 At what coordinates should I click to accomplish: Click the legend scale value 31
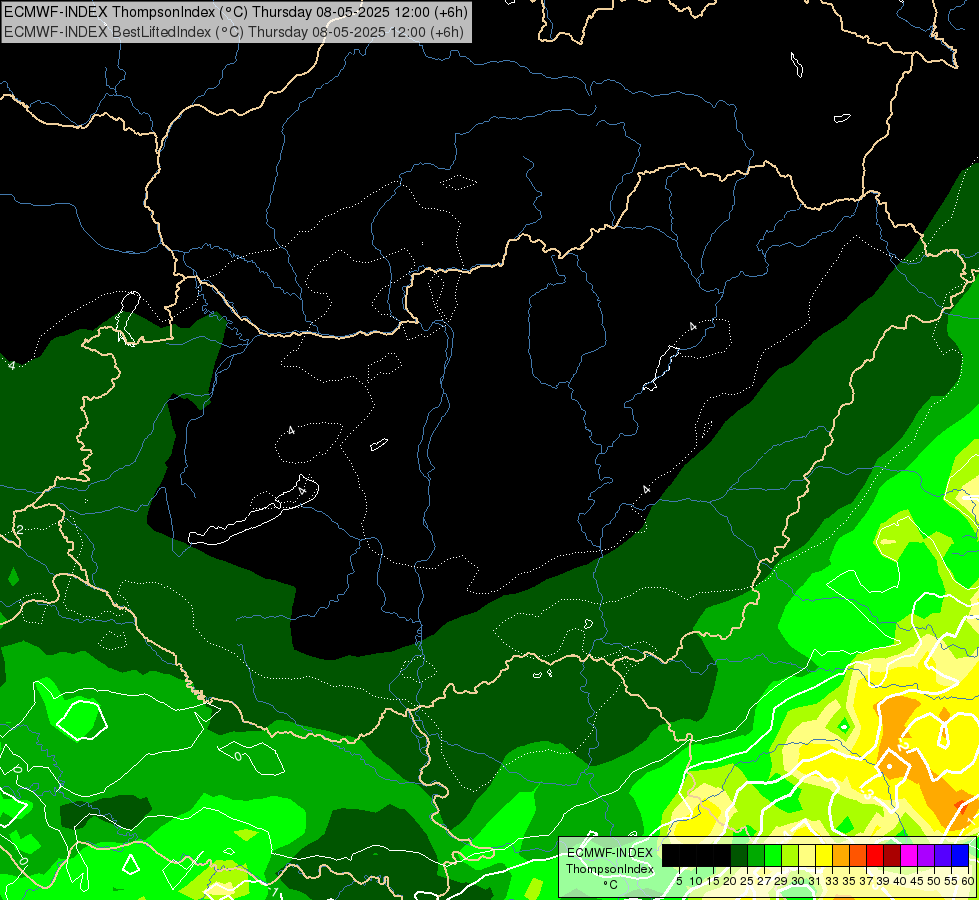point(815,881)
